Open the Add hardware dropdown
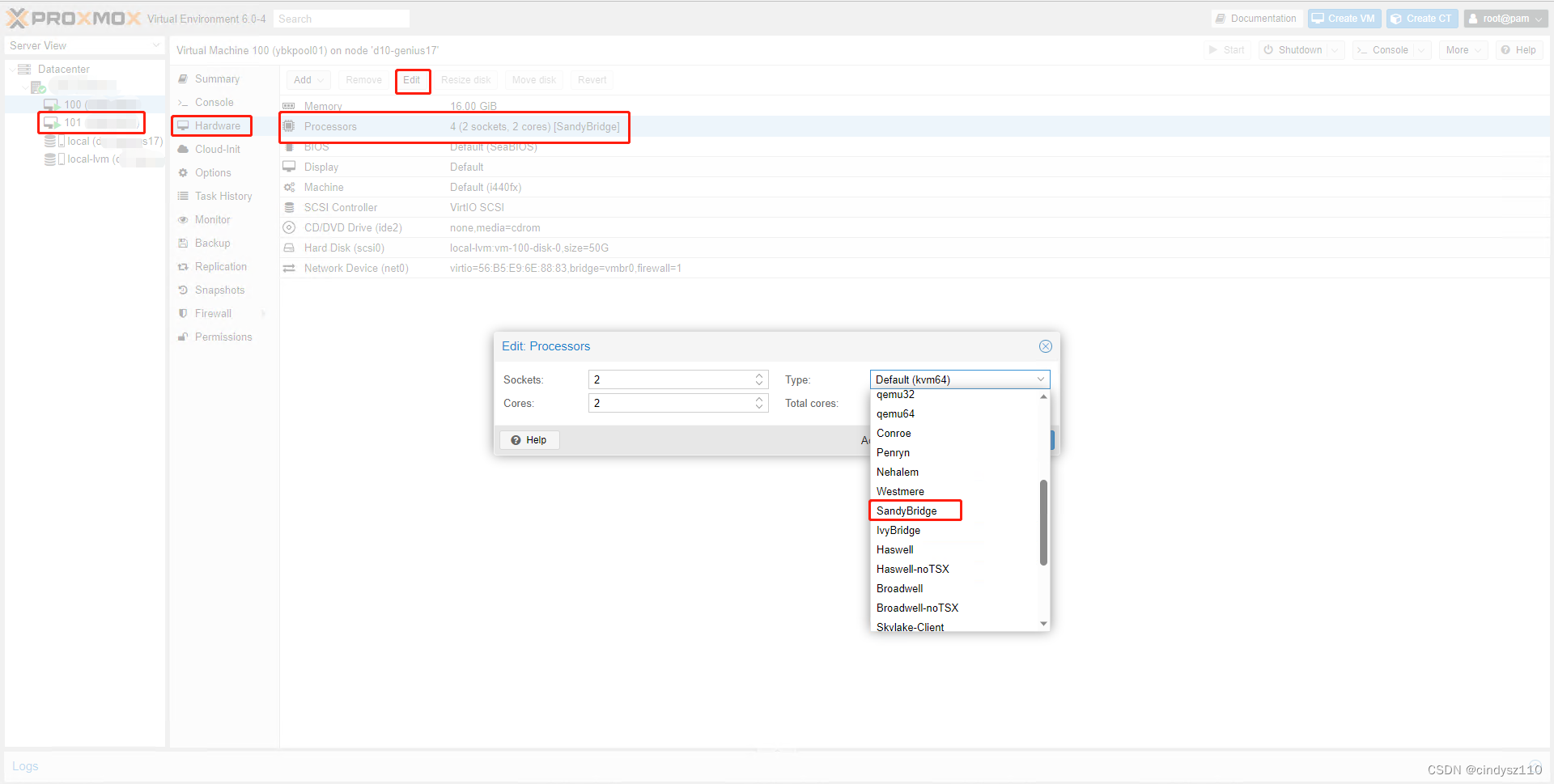 click(308, 79)
